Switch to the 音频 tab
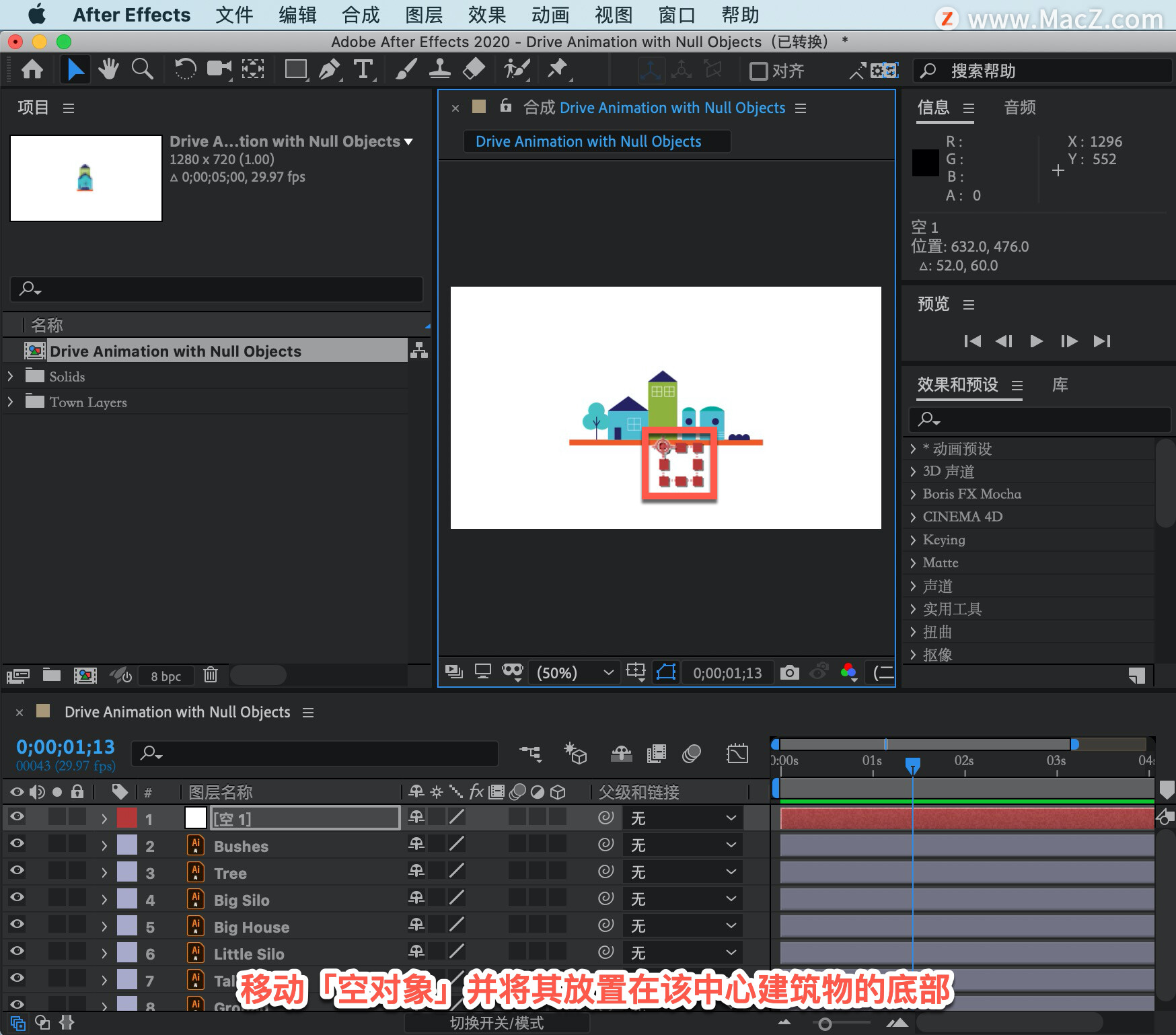The image size is (1176, 1035). click(1019, 108)
